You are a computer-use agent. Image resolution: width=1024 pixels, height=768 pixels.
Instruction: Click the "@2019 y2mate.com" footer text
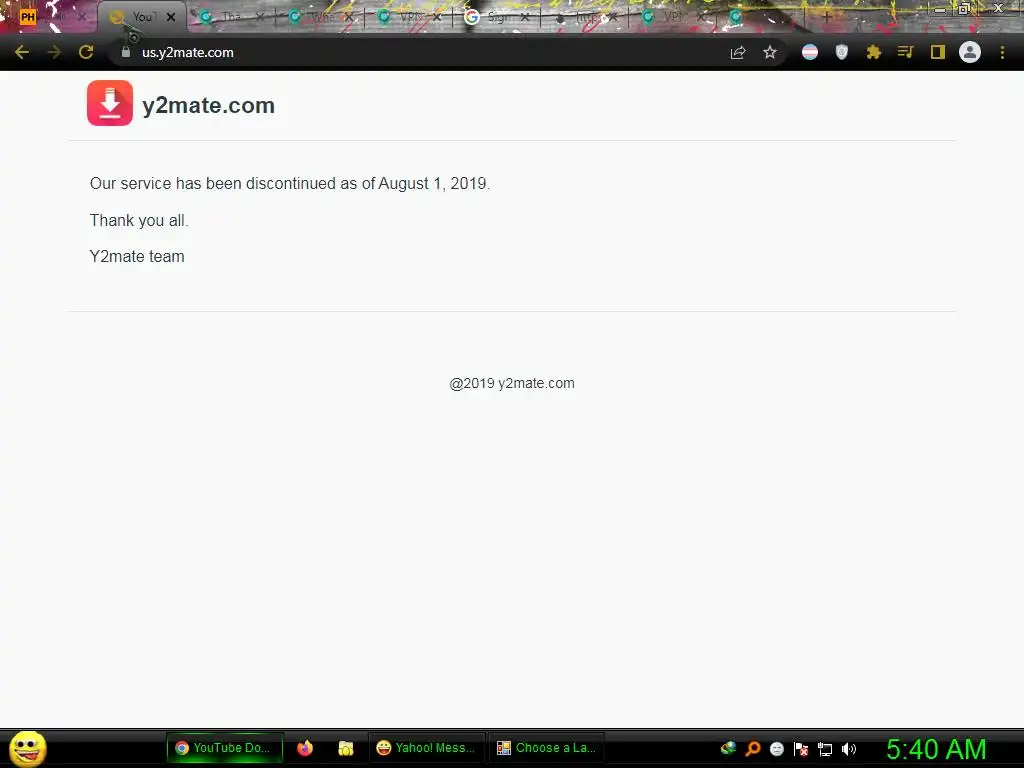(x=512, y=383)
